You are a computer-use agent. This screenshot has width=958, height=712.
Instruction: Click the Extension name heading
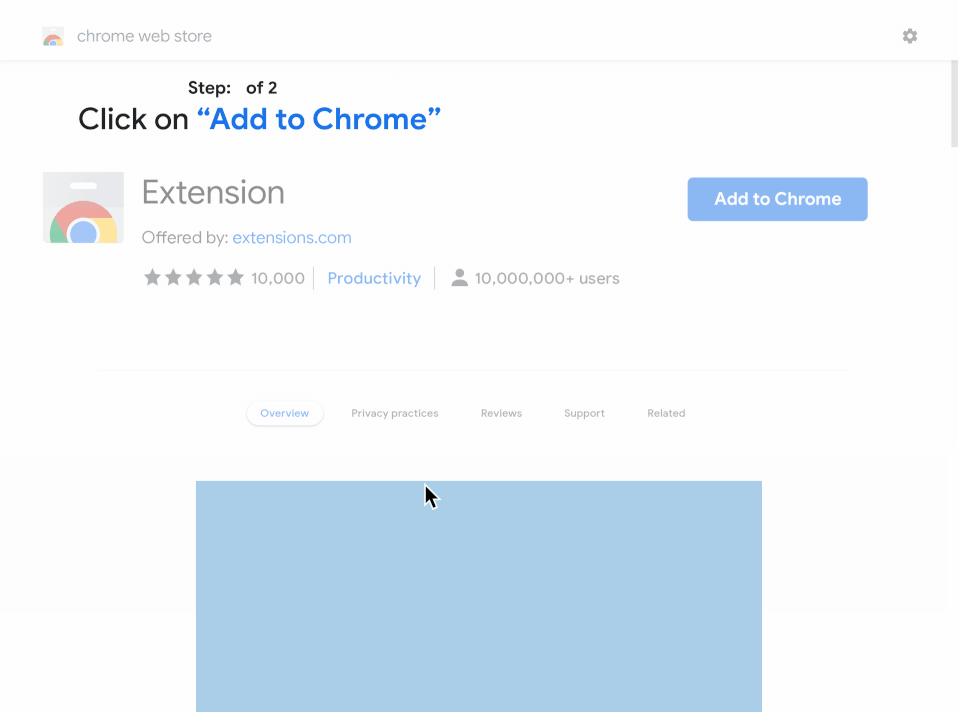(x=213, y=192)
